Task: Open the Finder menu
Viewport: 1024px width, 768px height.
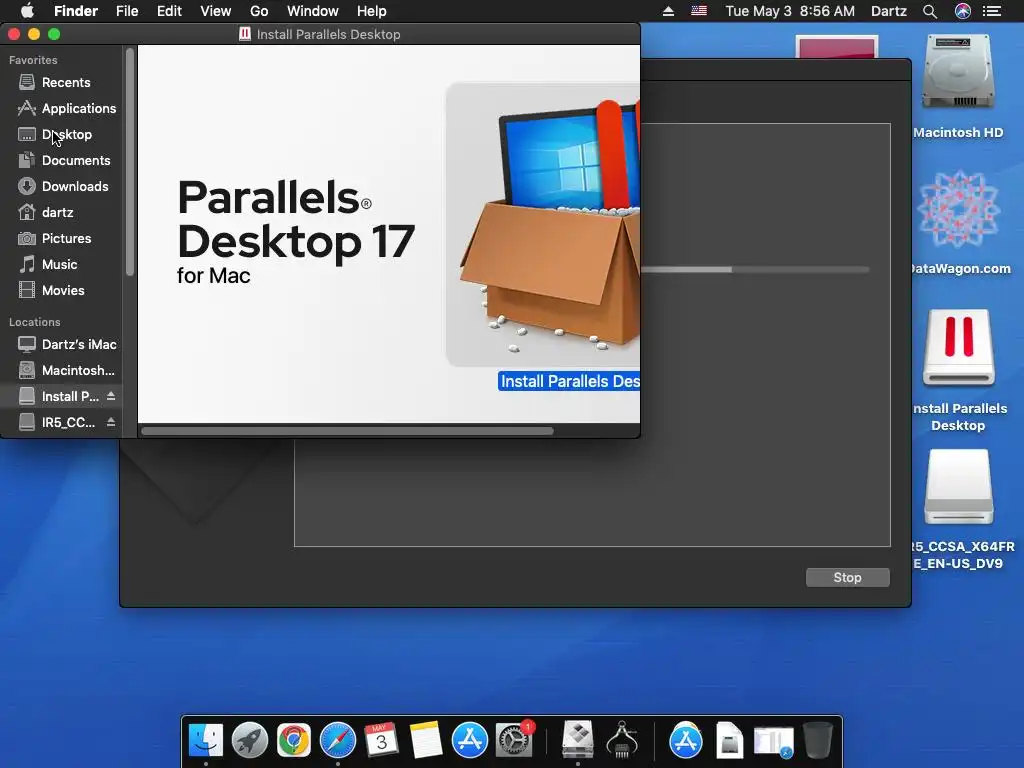Action: point(76,11)
